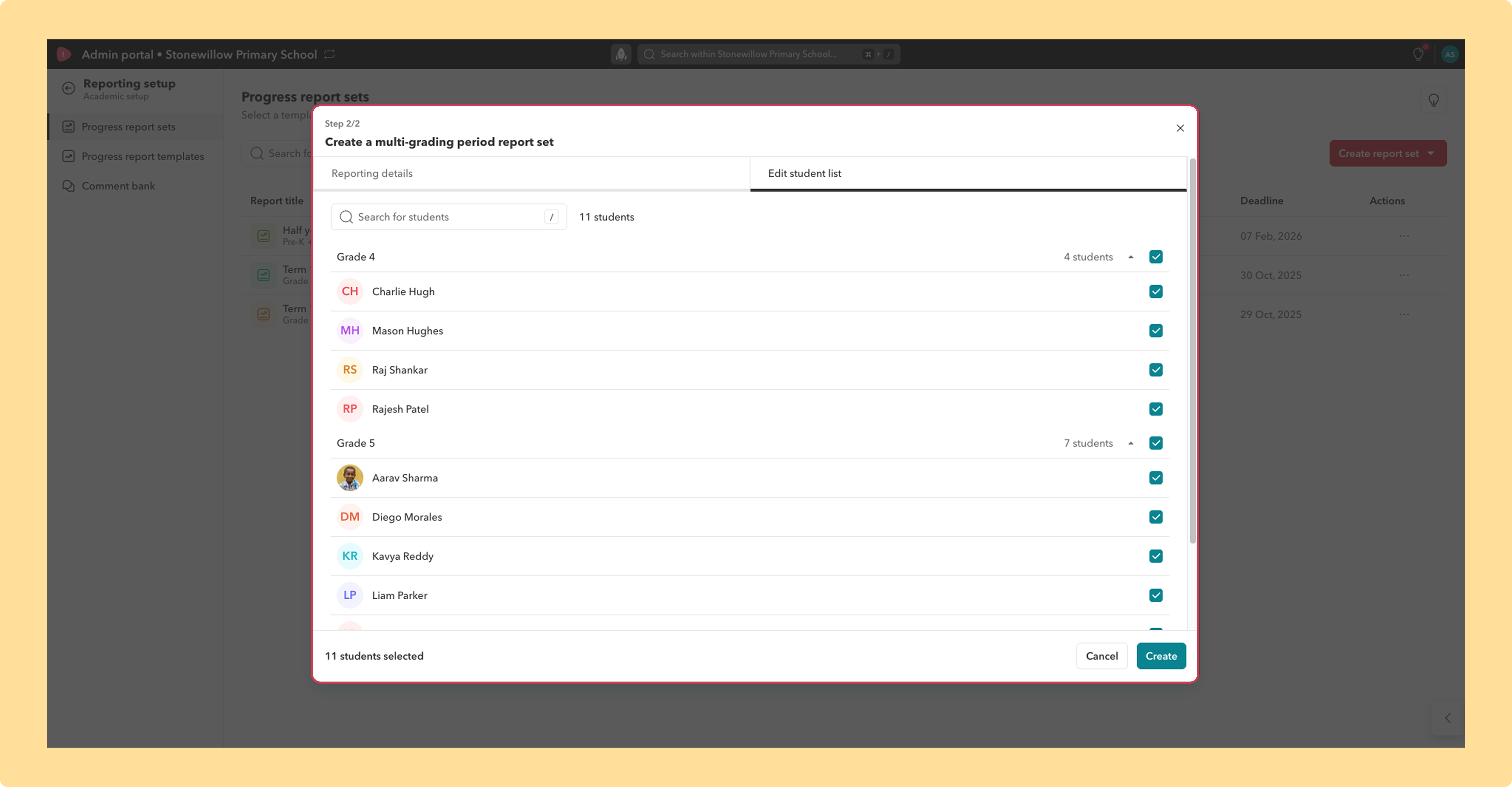Click the lightbulb tips icon below the top bar
This screenshot has height=787, width=1512.
coord(1433,100)
